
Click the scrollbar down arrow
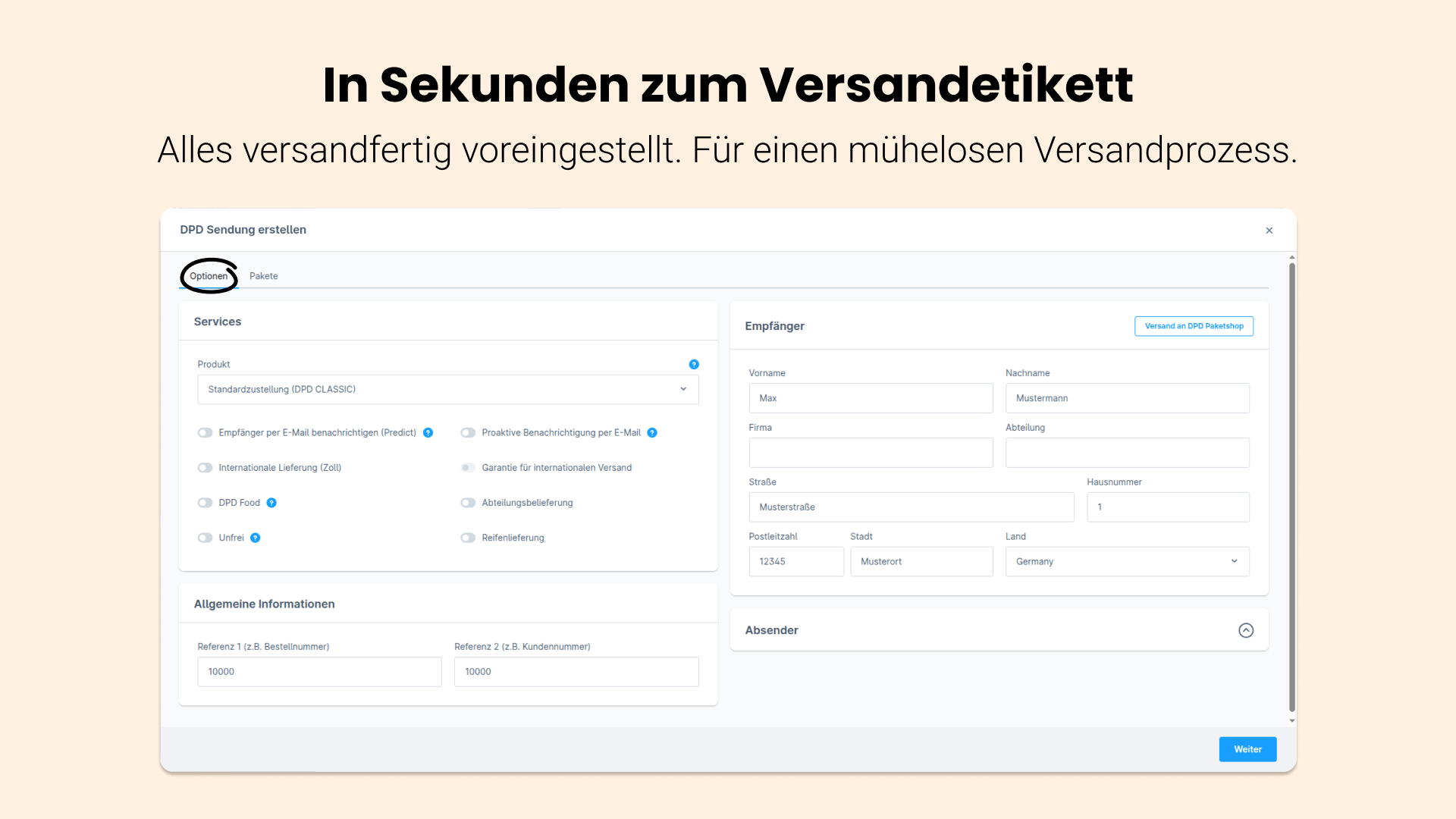coord(1292,721)
